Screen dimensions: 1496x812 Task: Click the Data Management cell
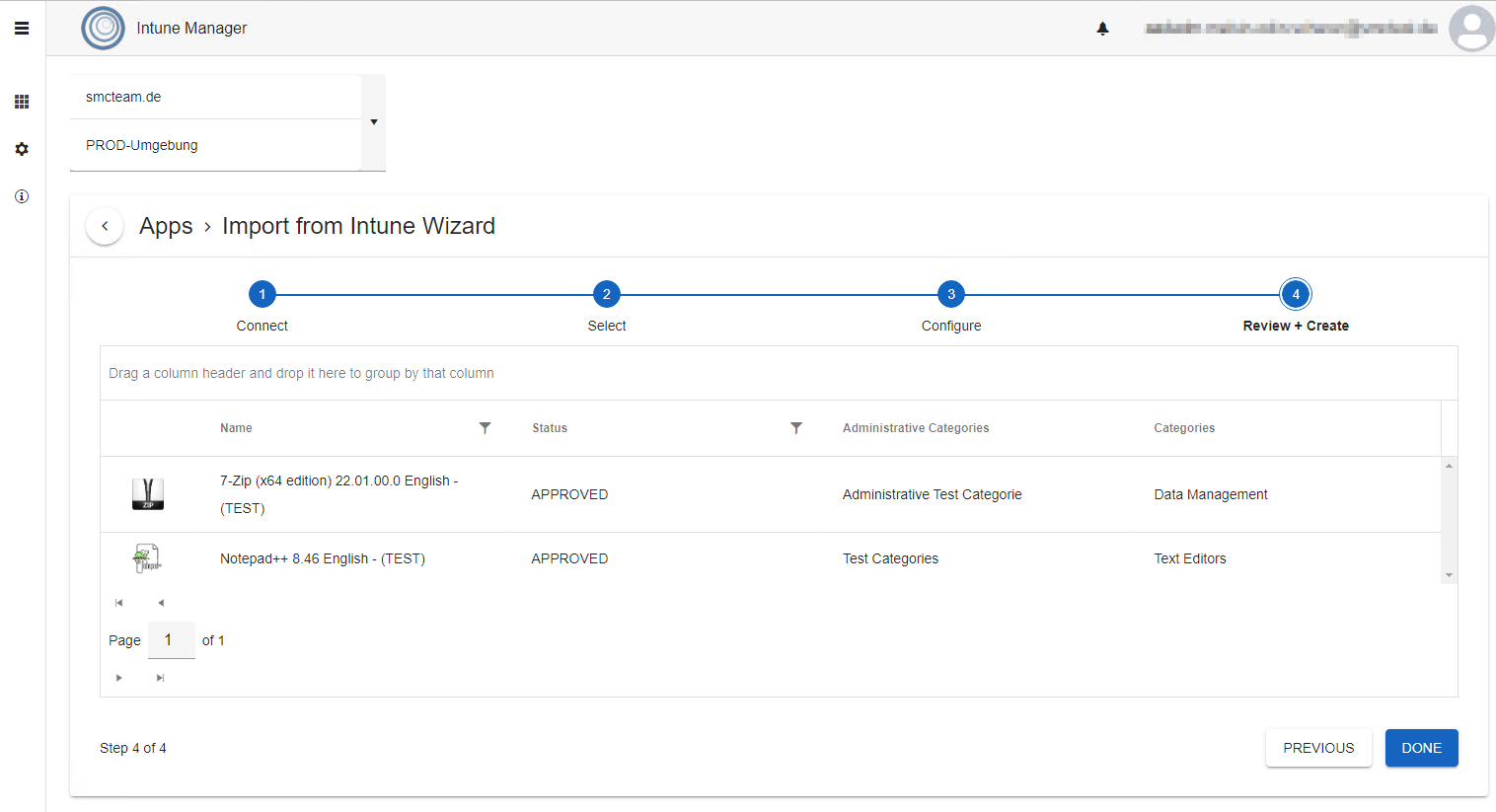[1211, 494]
